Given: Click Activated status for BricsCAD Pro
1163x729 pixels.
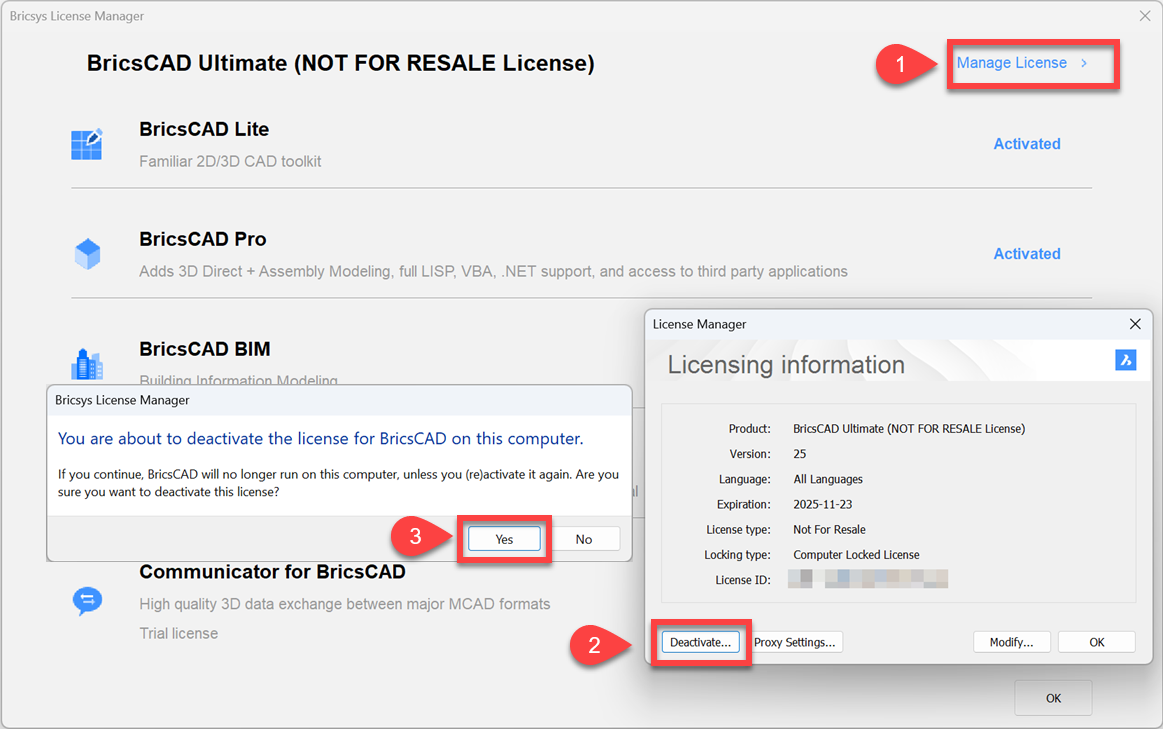Looking at the screenshot, I should [1027, 254].
